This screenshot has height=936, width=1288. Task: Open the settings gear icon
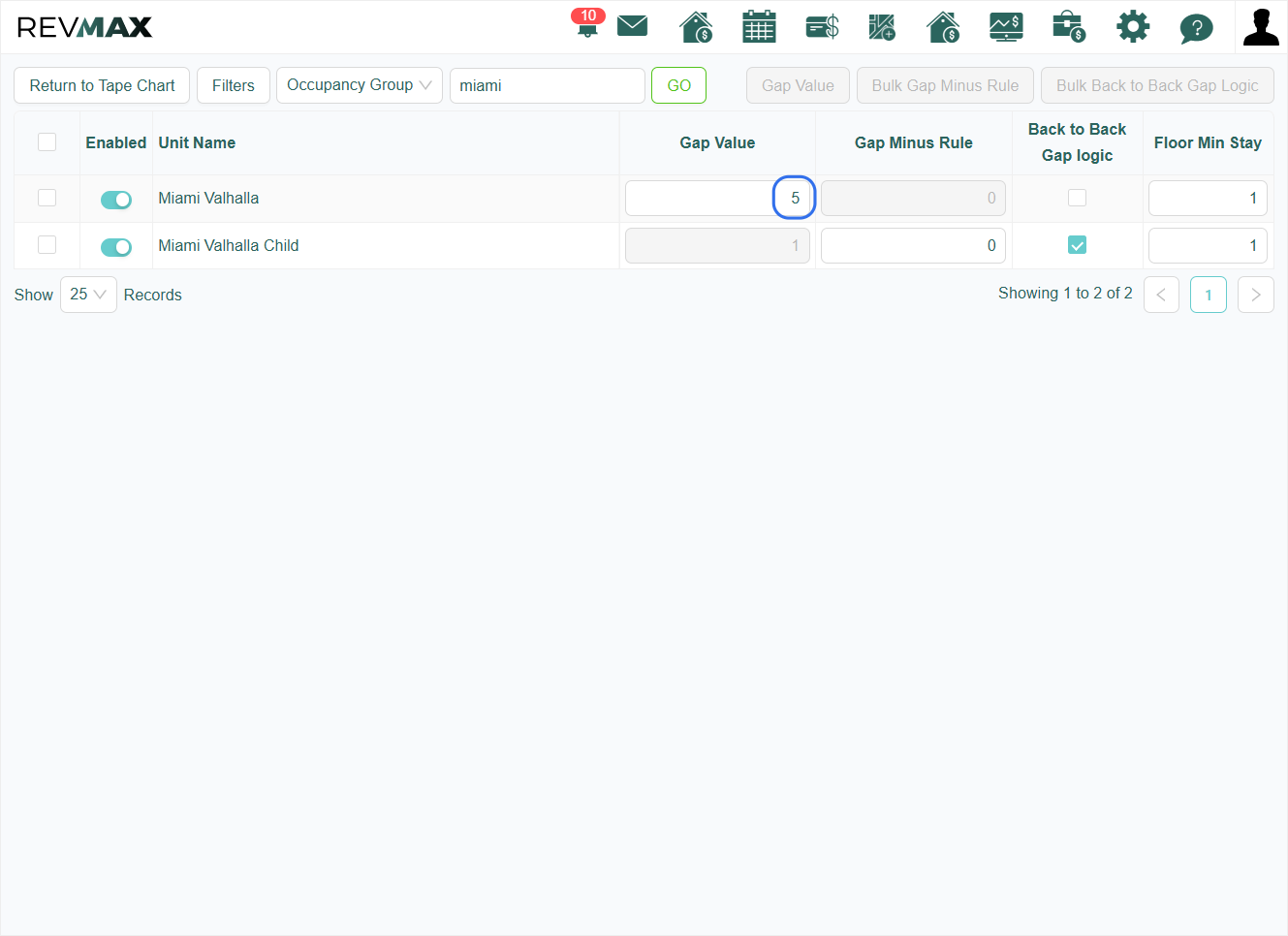[x=1133, y=27]
